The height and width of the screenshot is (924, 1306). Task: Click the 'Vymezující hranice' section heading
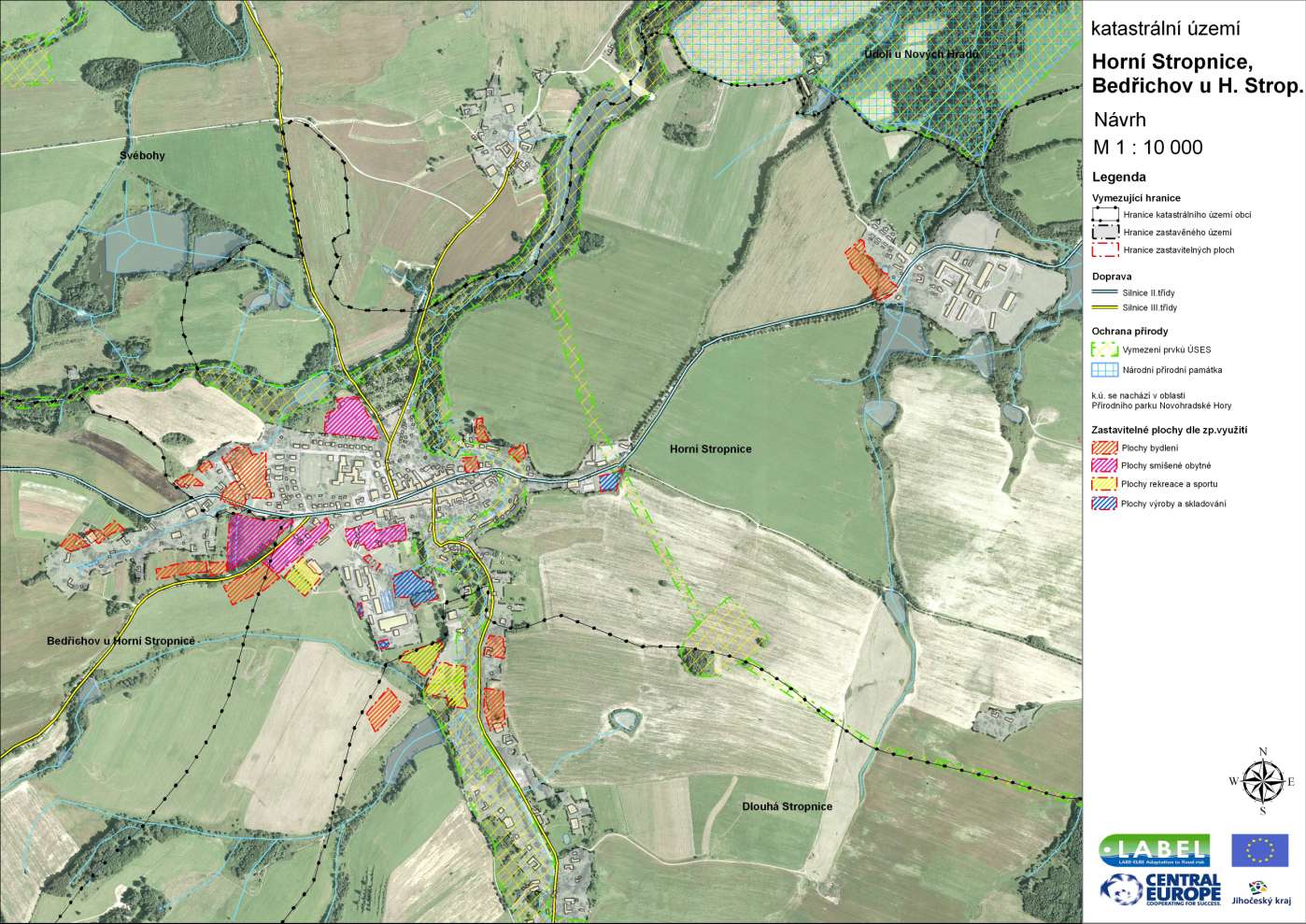[x=1136, y=198]
